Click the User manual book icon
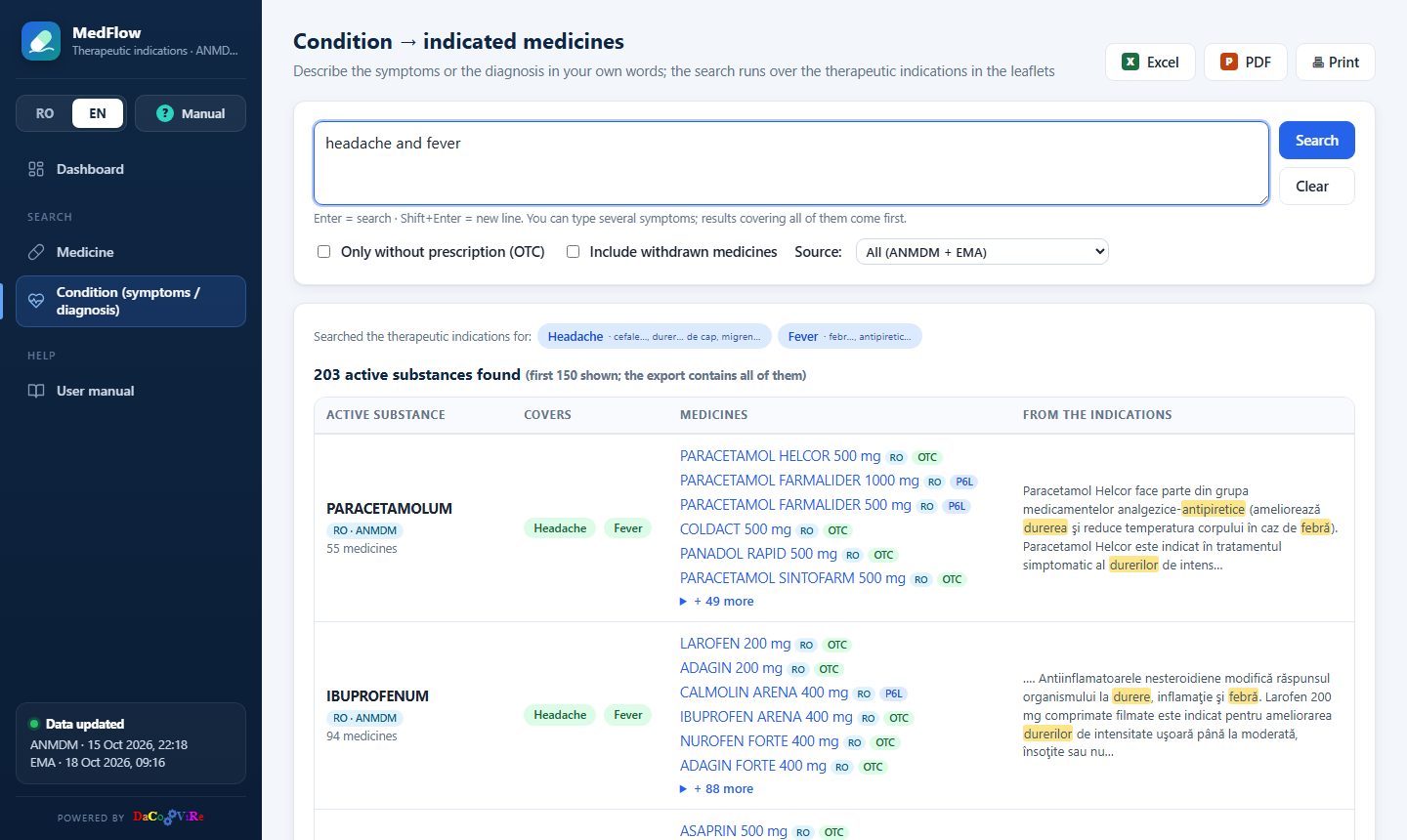1407x840 pixels. click(36, 391)
